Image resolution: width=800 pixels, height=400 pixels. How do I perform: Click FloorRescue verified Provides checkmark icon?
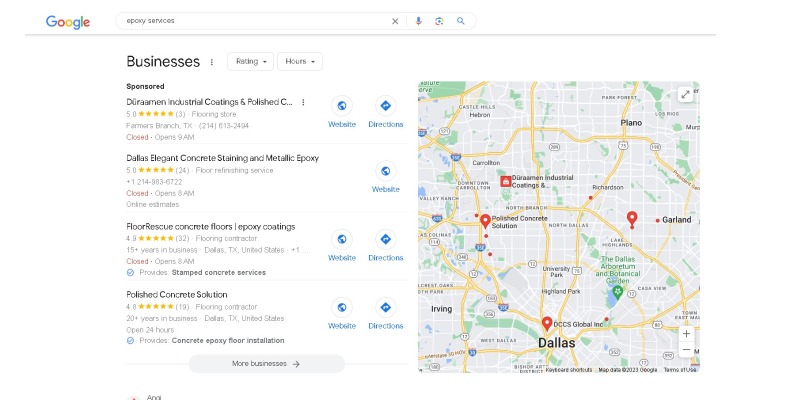[x=130, y=272]
